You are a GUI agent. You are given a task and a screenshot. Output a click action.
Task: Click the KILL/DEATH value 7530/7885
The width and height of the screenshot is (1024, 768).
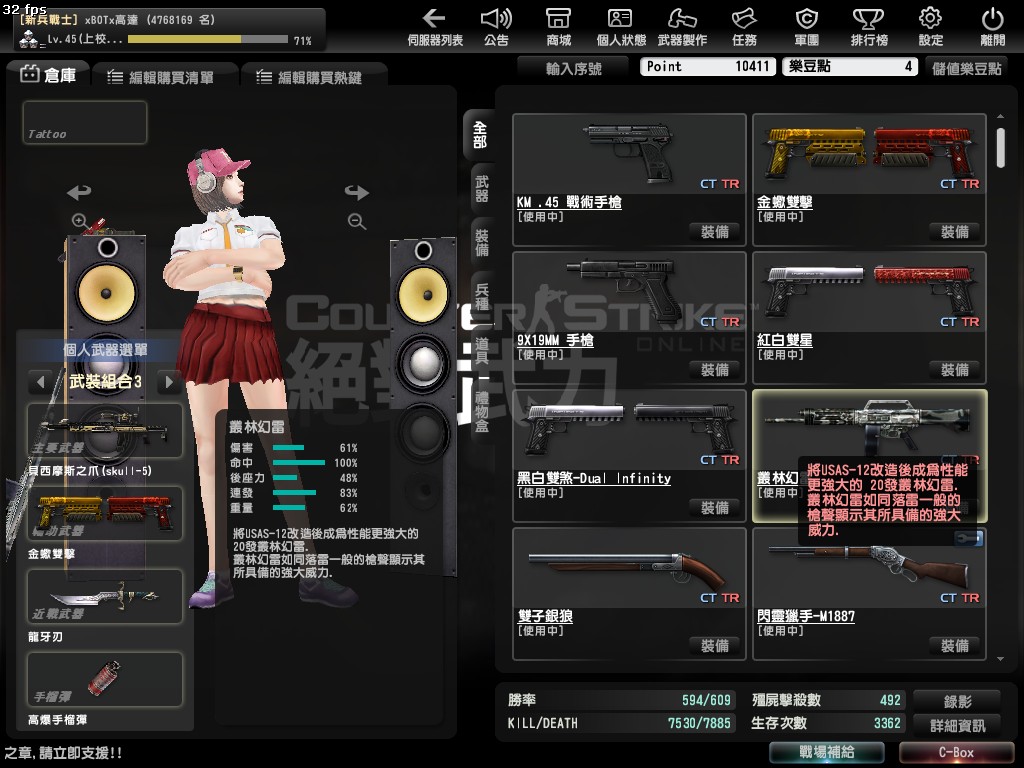pyautogui.click(x=699, y=724)
